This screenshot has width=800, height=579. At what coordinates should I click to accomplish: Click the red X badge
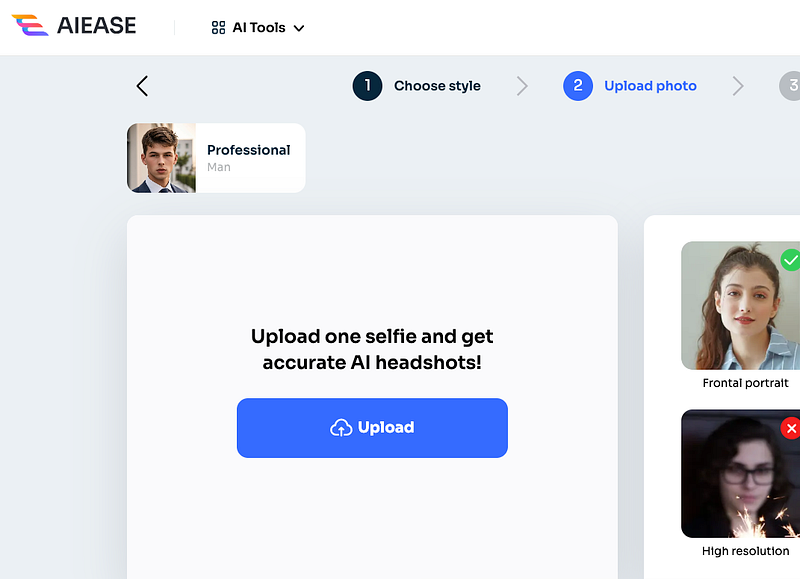[791, 429]
